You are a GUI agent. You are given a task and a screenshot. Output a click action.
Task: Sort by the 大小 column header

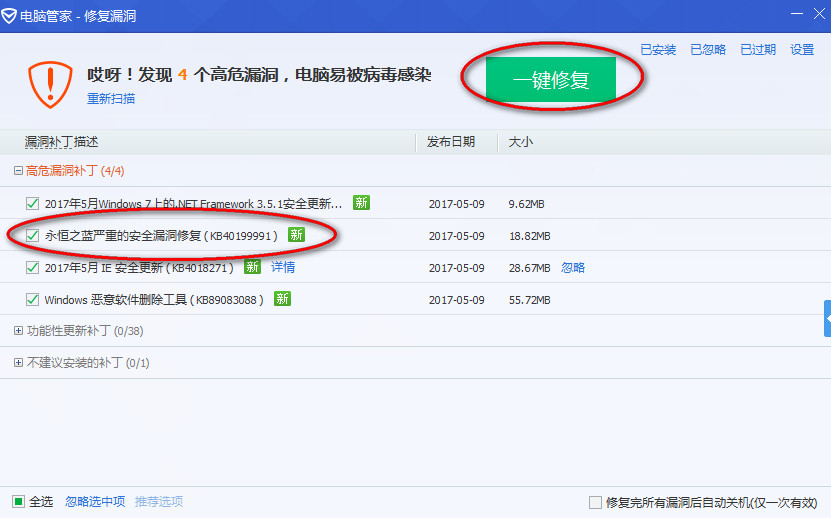coord(521,142)
